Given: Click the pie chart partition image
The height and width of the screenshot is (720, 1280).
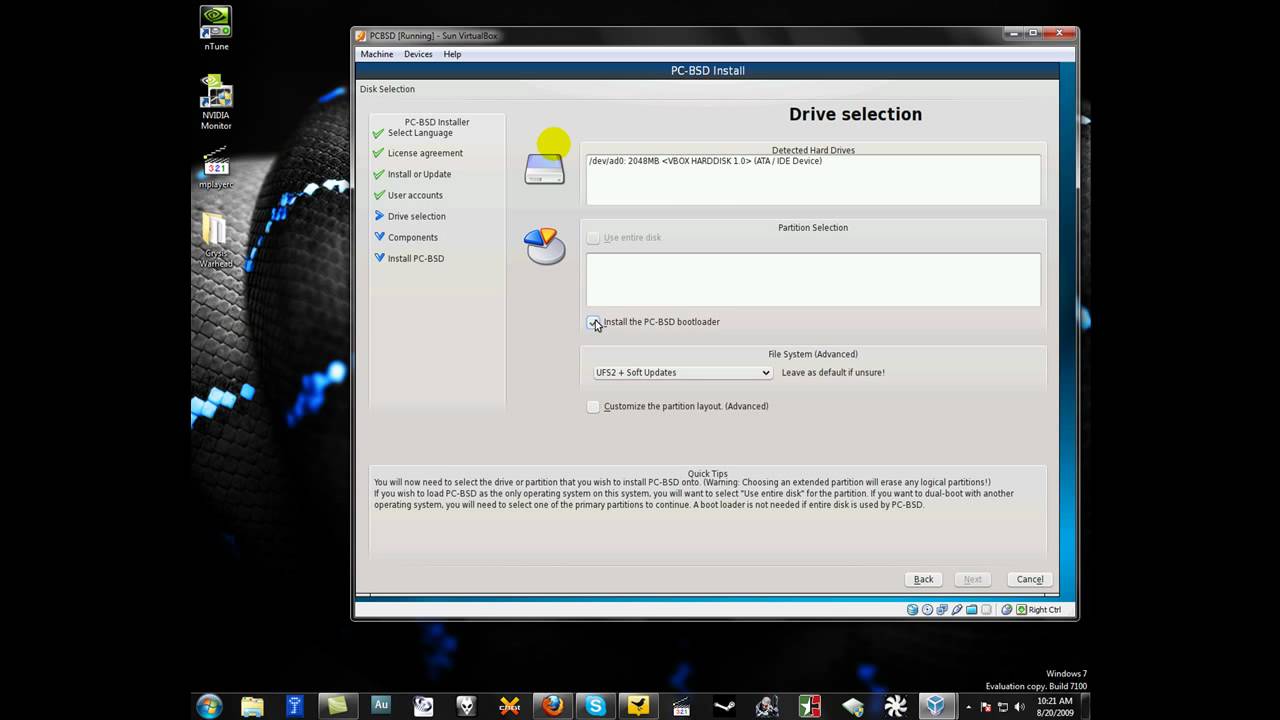Looking at the screenshot, I should [545, 246].
